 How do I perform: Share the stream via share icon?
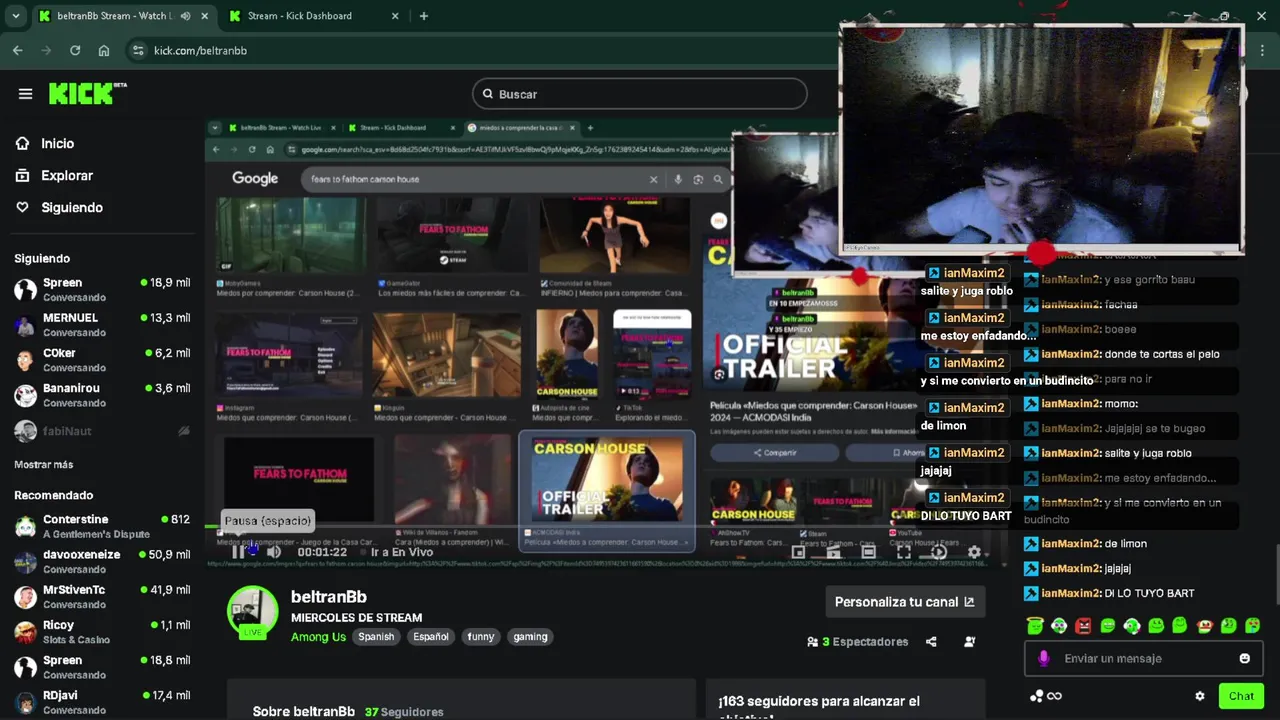pyautogui.click(x=931, y=642)
